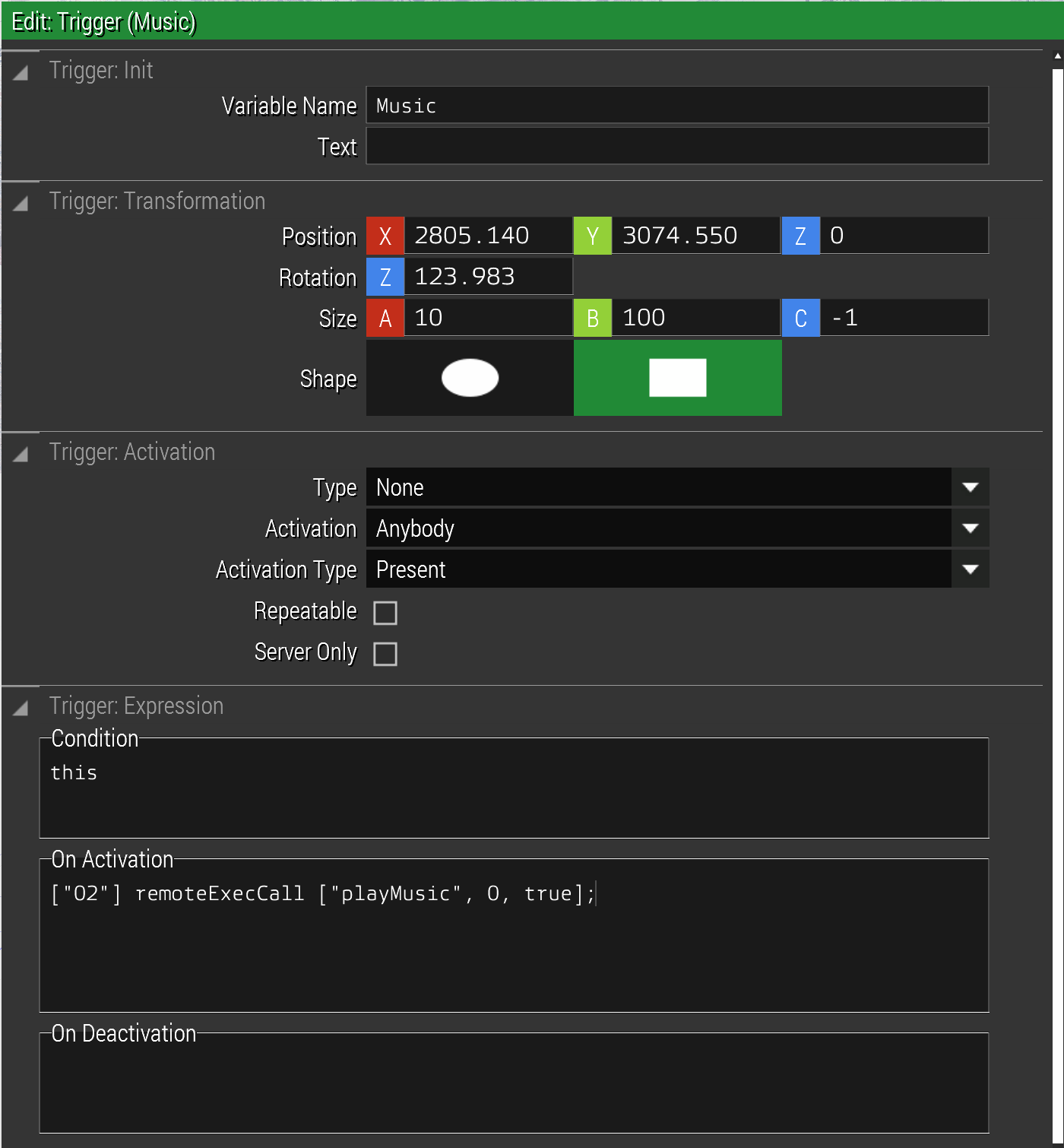Select the rectangle trigger shape
Viewport: 1064px width, 1148px height.
[678, 378]
